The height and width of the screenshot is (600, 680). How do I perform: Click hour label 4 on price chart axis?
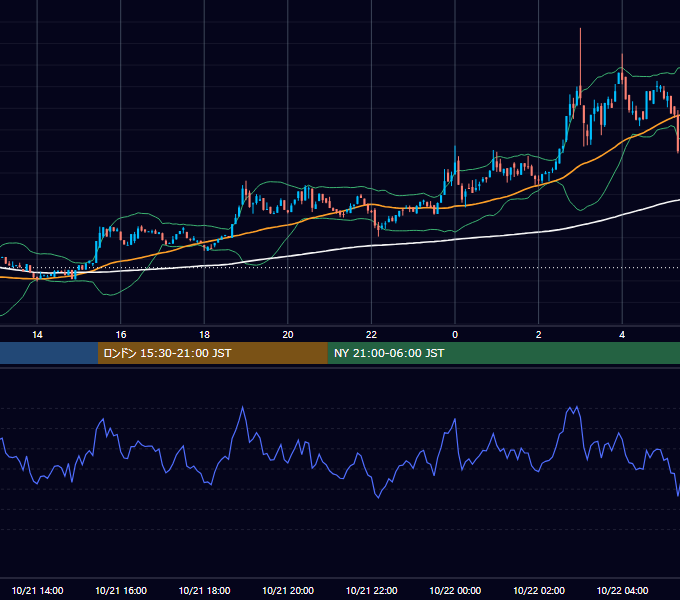click(622, 335)
